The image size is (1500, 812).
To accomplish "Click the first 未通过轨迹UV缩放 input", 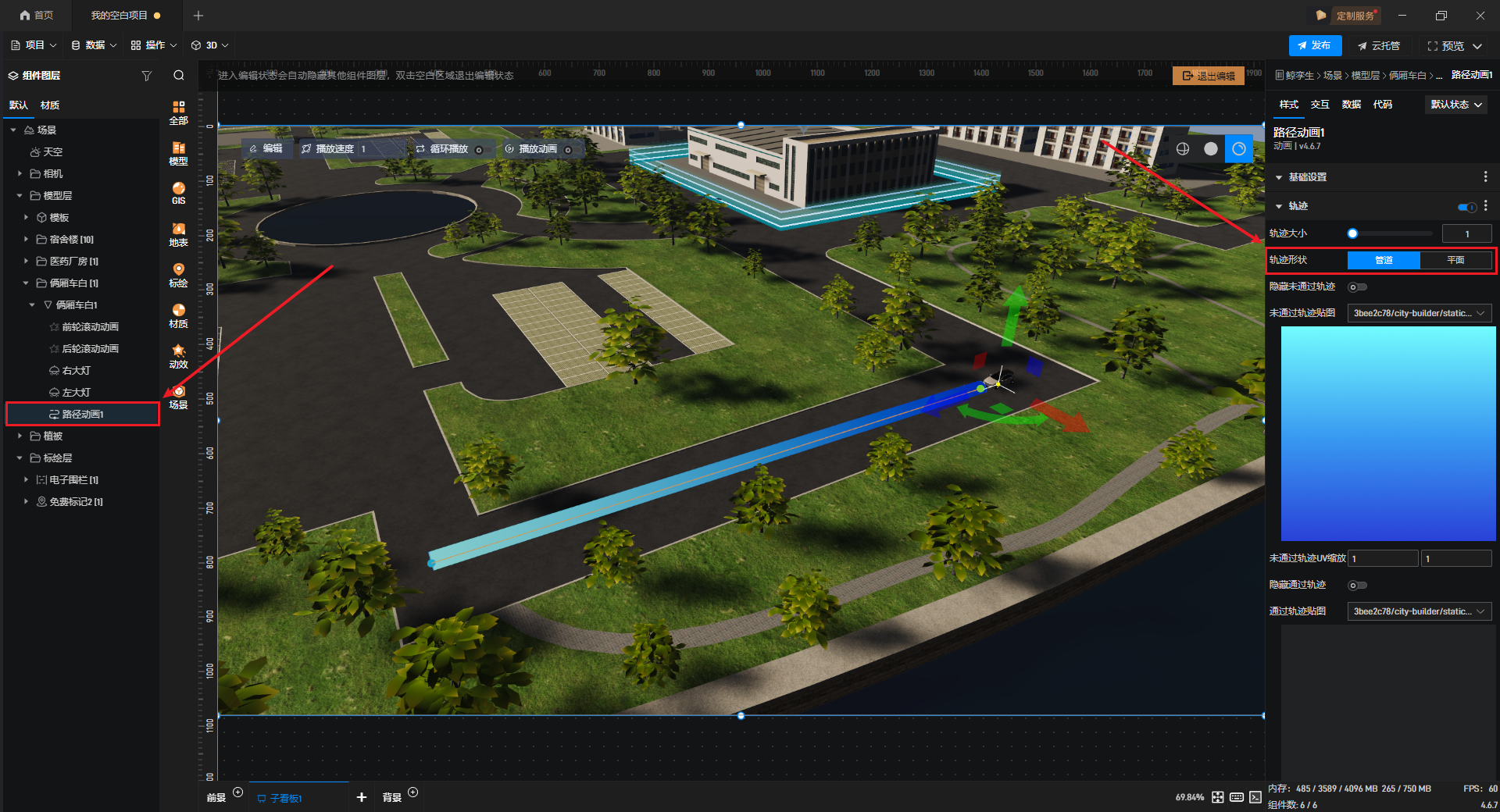I will pos(1383,558).
